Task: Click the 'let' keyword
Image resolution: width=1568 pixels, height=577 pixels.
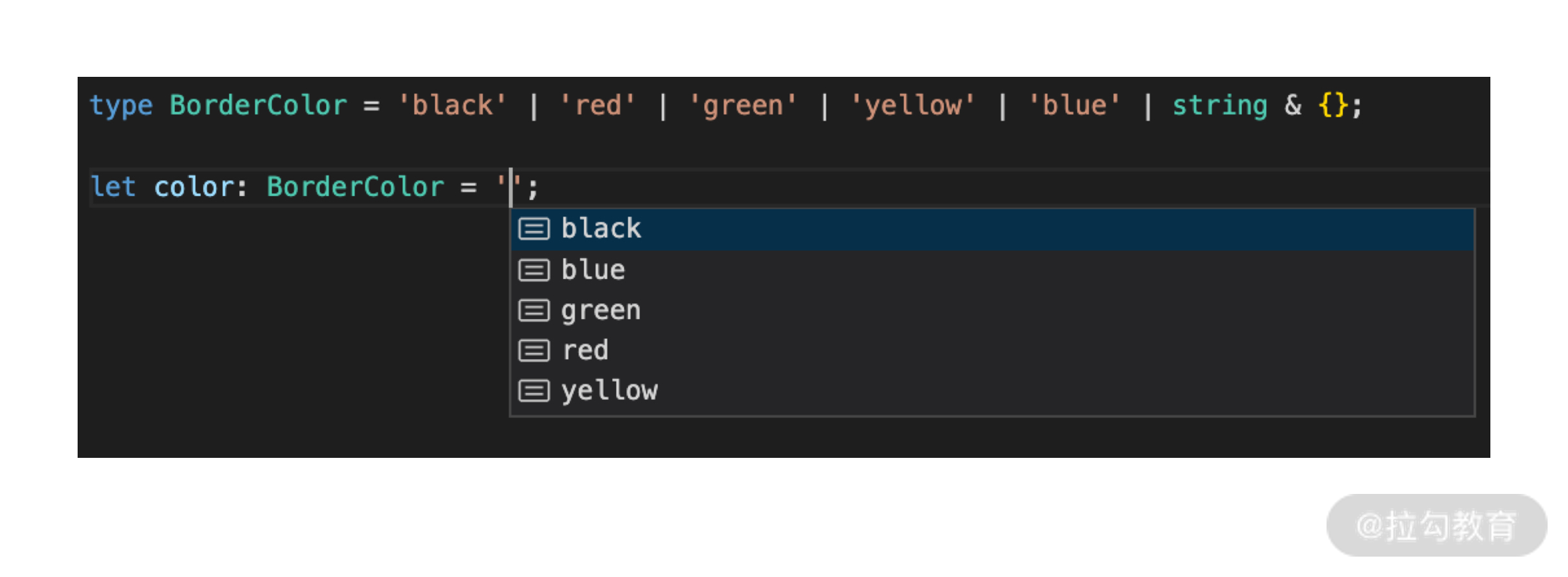Action: 113,187
